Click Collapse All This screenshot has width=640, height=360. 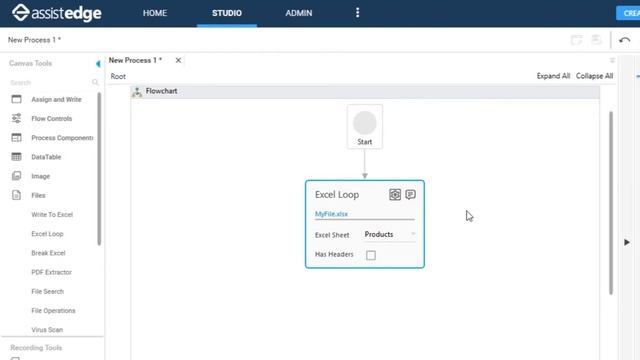[594, 76]
